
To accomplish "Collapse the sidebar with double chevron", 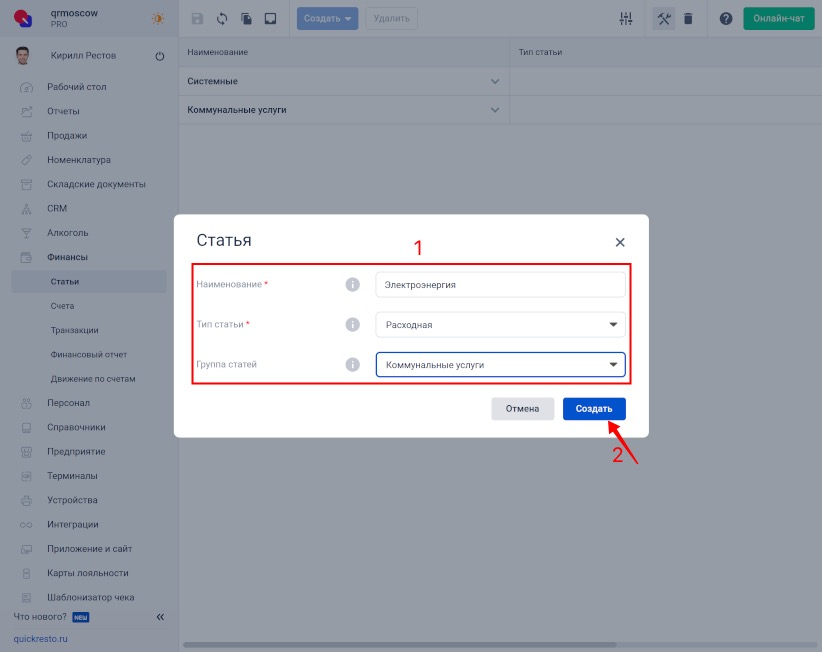I will tap(160, 617).
